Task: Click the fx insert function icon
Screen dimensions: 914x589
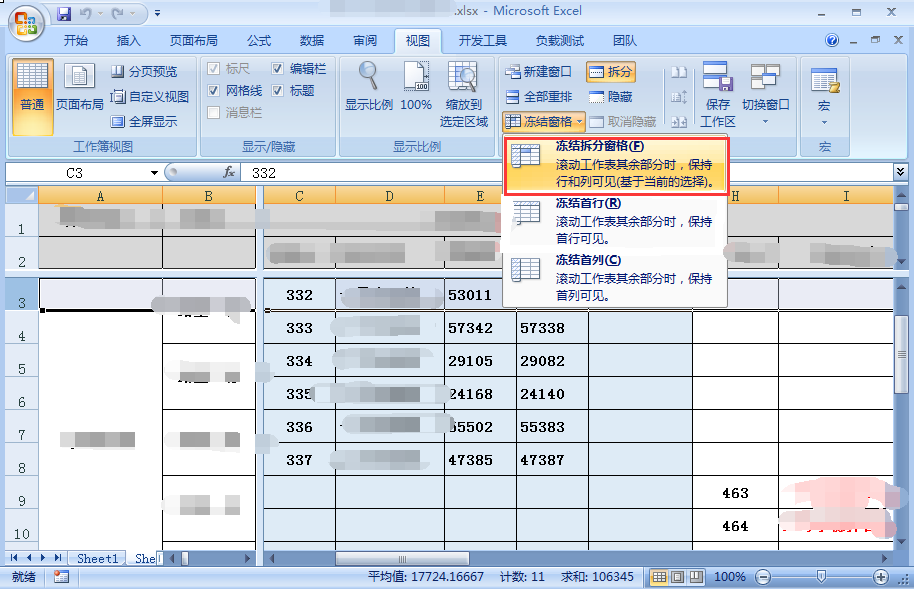Action: click(x=229, y=173)
